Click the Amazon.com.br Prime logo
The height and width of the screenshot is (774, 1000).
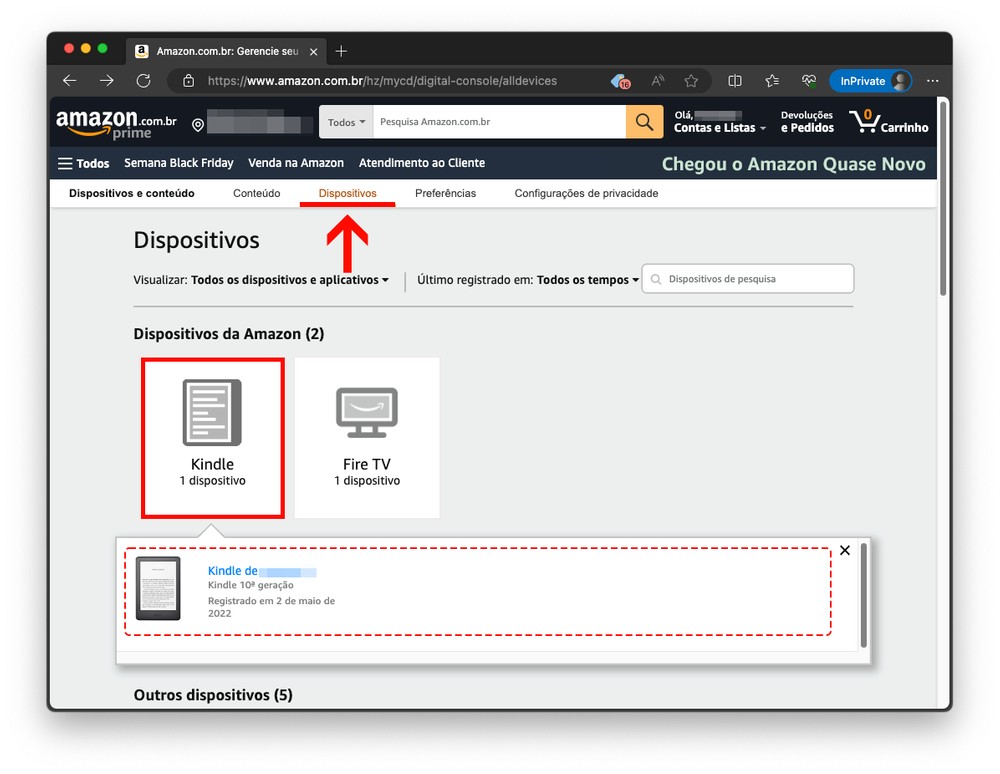coord(116,123)
